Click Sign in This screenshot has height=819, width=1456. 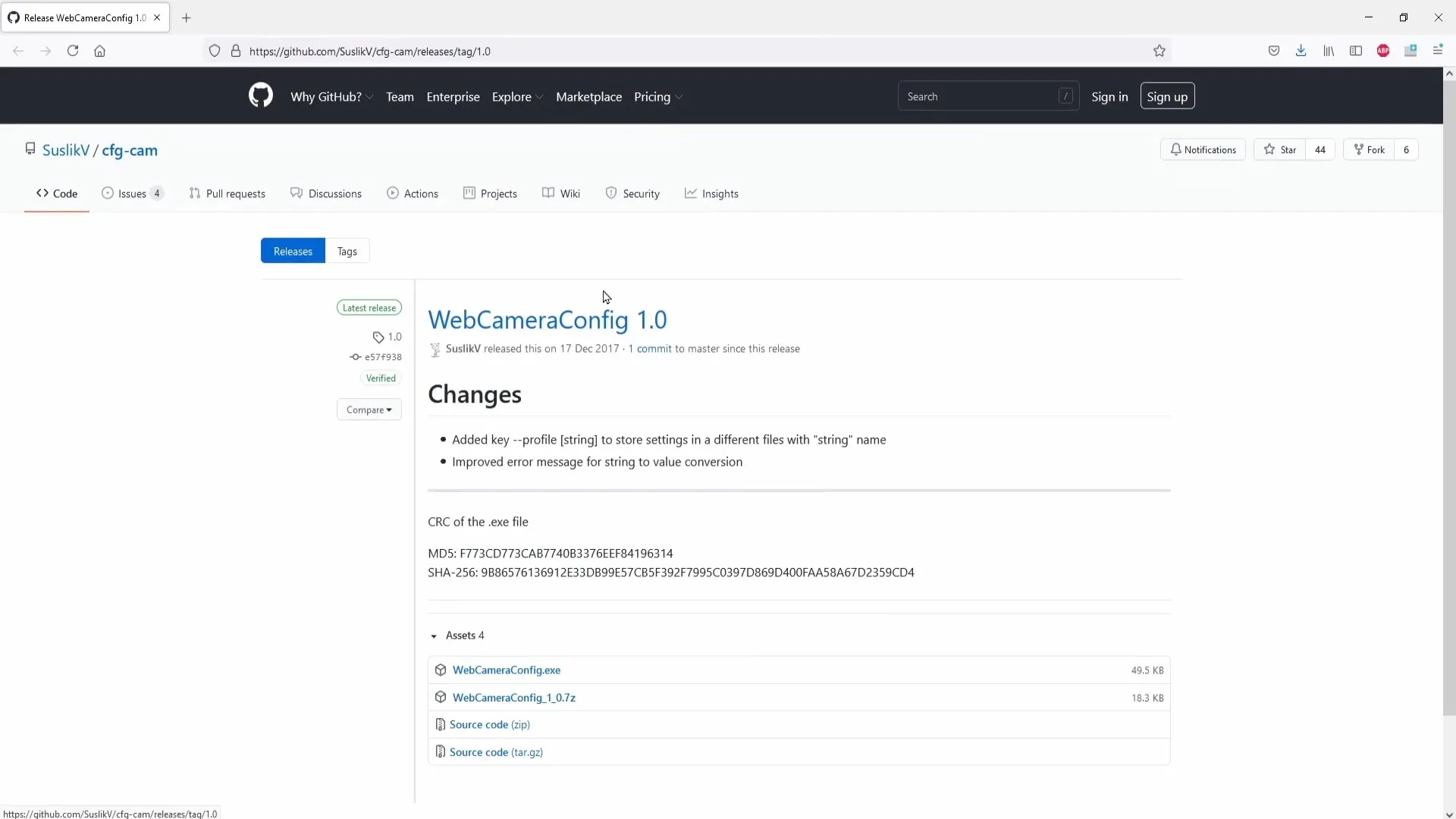pyautogui.click(x=1109, y=96)
